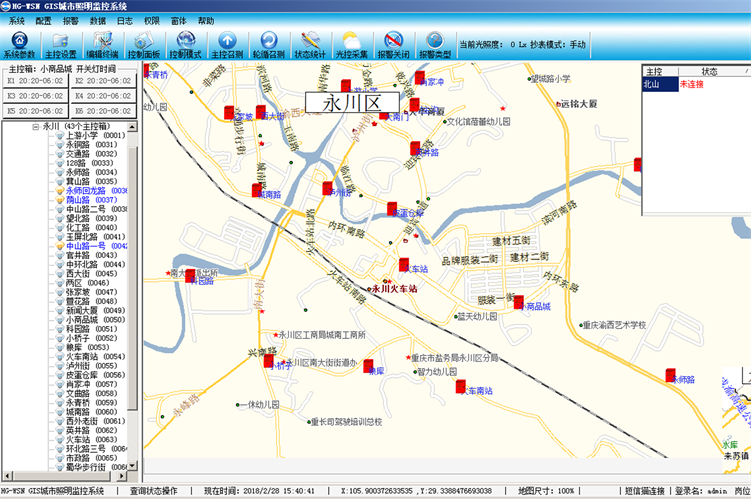Click the 主控设置 toolbar icon

(x=60, y=44)
